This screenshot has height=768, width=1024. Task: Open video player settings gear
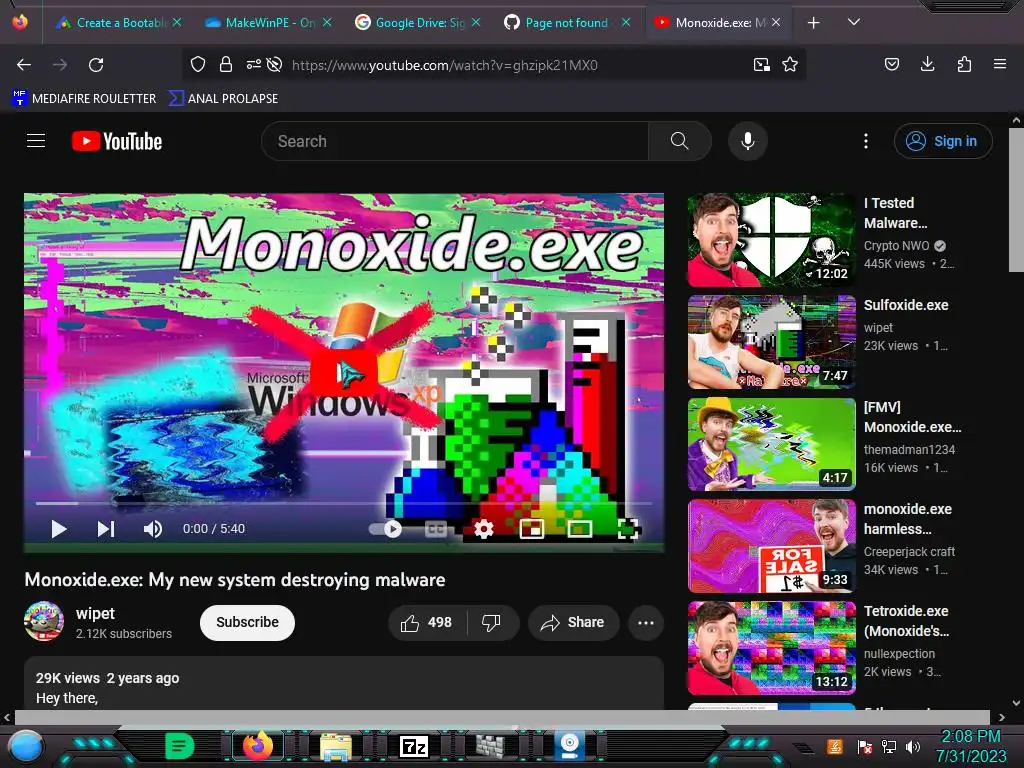click(483, 529)
